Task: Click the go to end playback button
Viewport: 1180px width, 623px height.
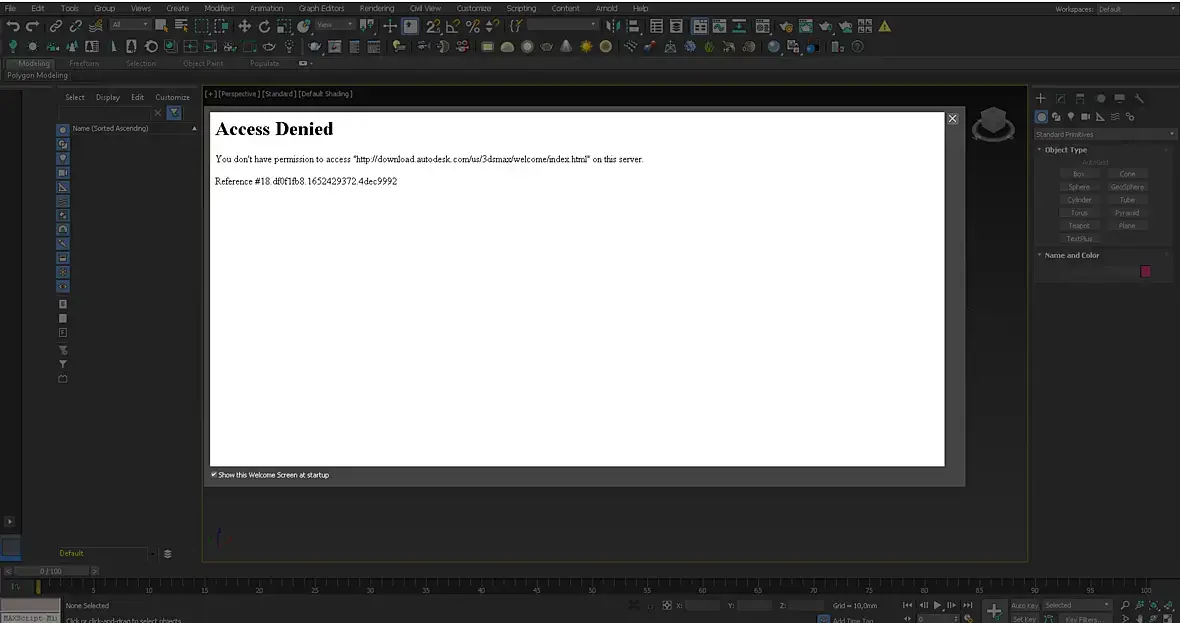Action: click(968, 605)
